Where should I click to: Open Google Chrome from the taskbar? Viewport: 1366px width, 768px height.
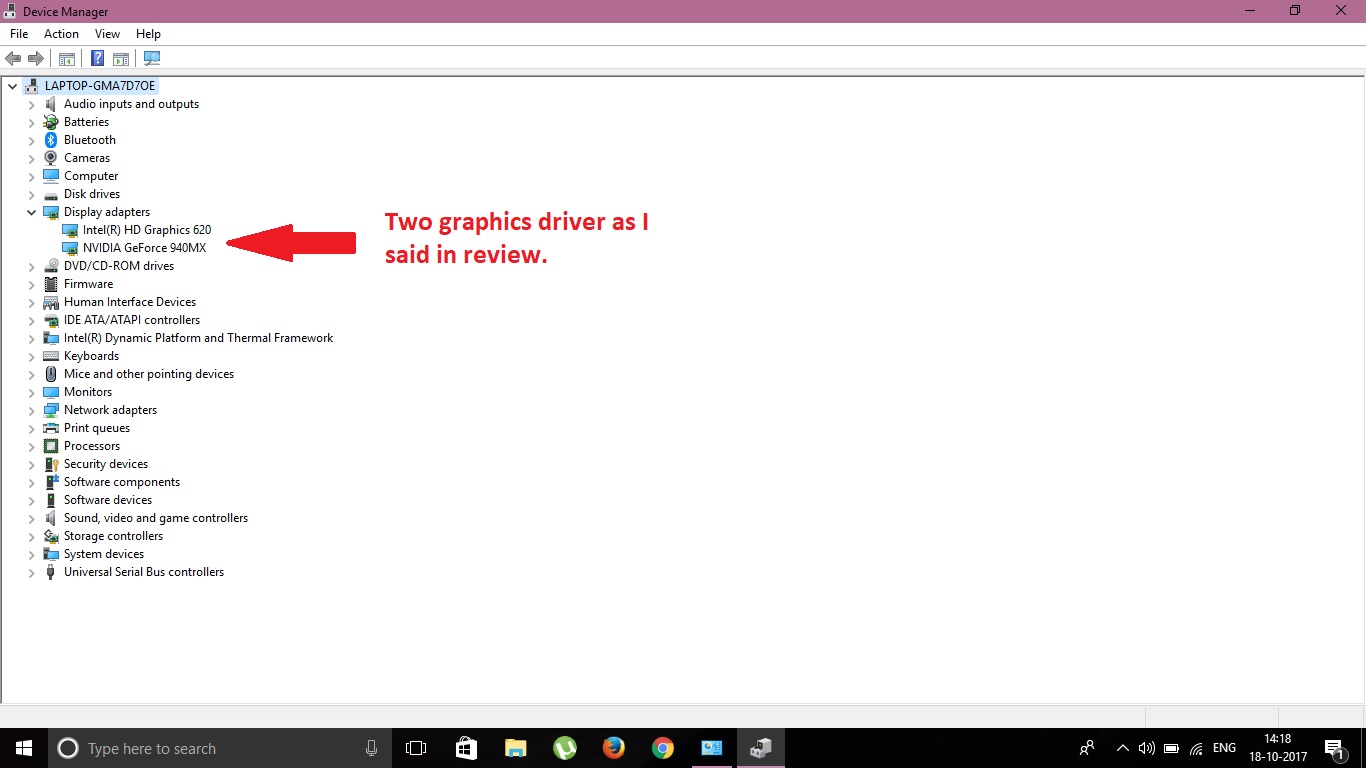pos(662,748)
